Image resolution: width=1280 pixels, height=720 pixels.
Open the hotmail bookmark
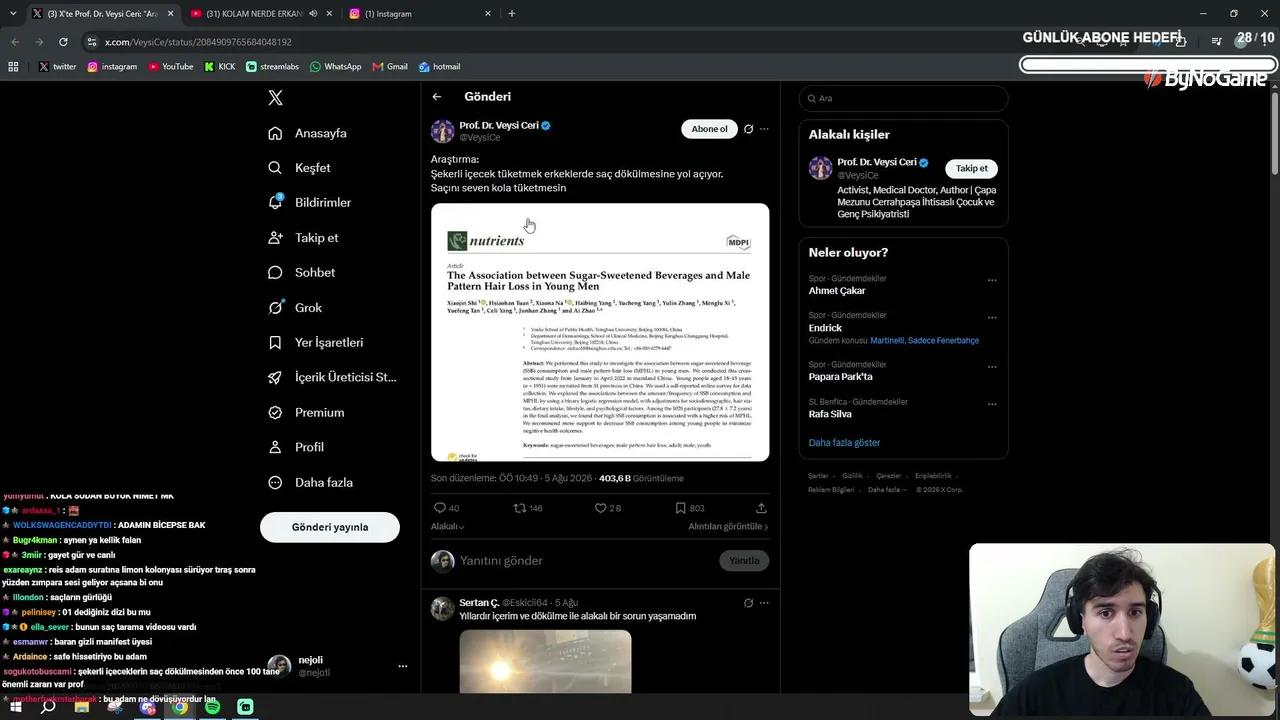tap(439, 67)
